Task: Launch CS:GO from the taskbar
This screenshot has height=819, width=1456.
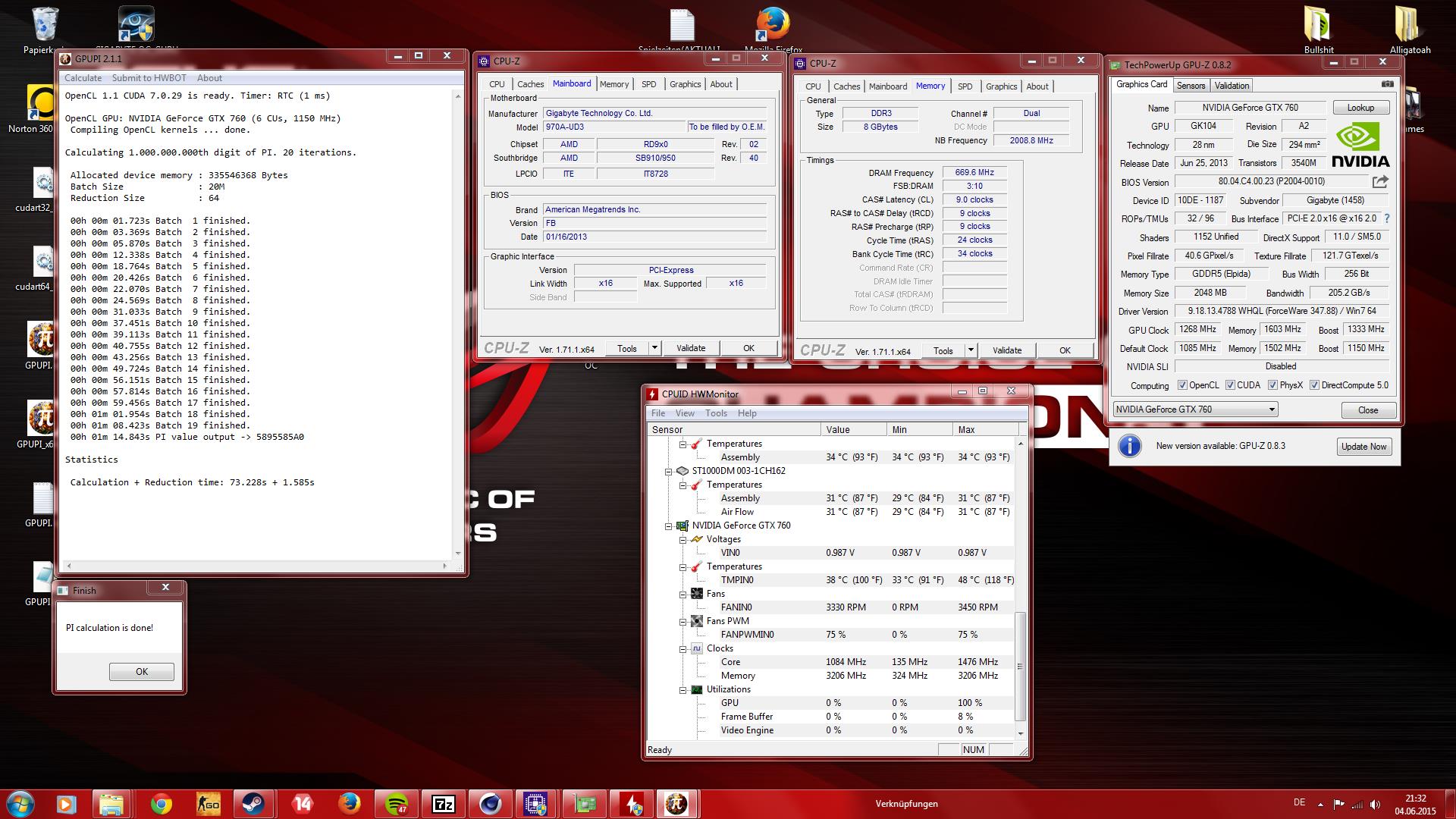Action: pos(207,804)
